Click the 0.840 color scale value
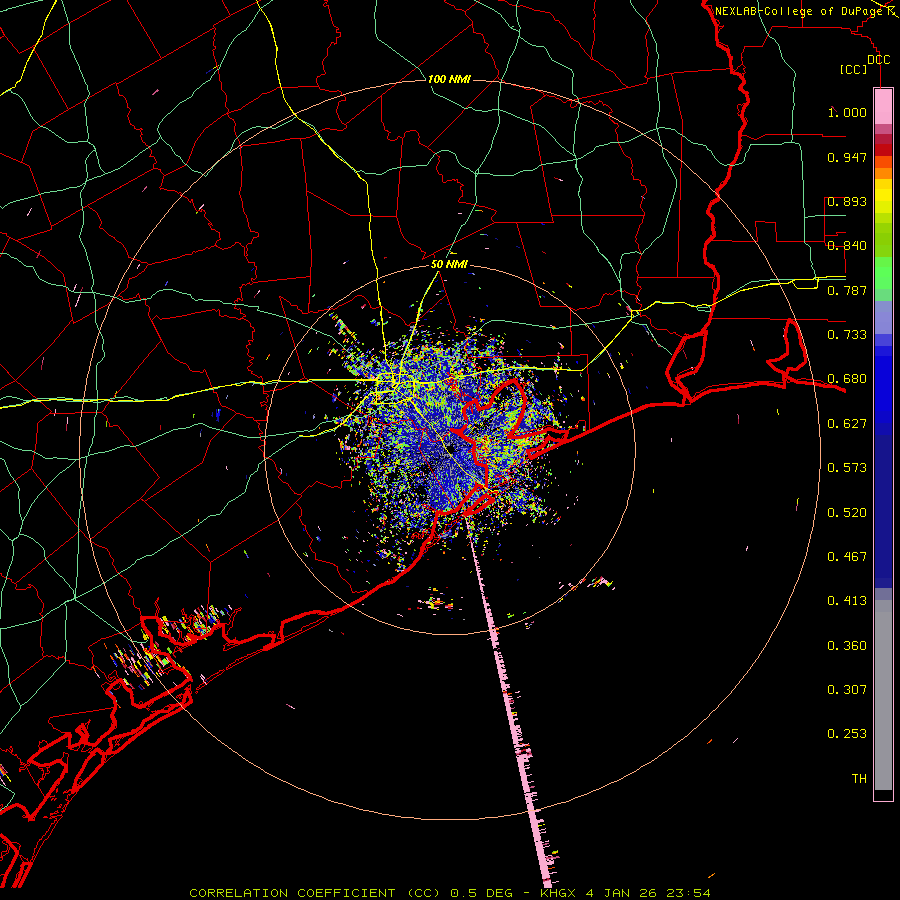Viewport: 900px width, 900px height. (x=847, y=246)
